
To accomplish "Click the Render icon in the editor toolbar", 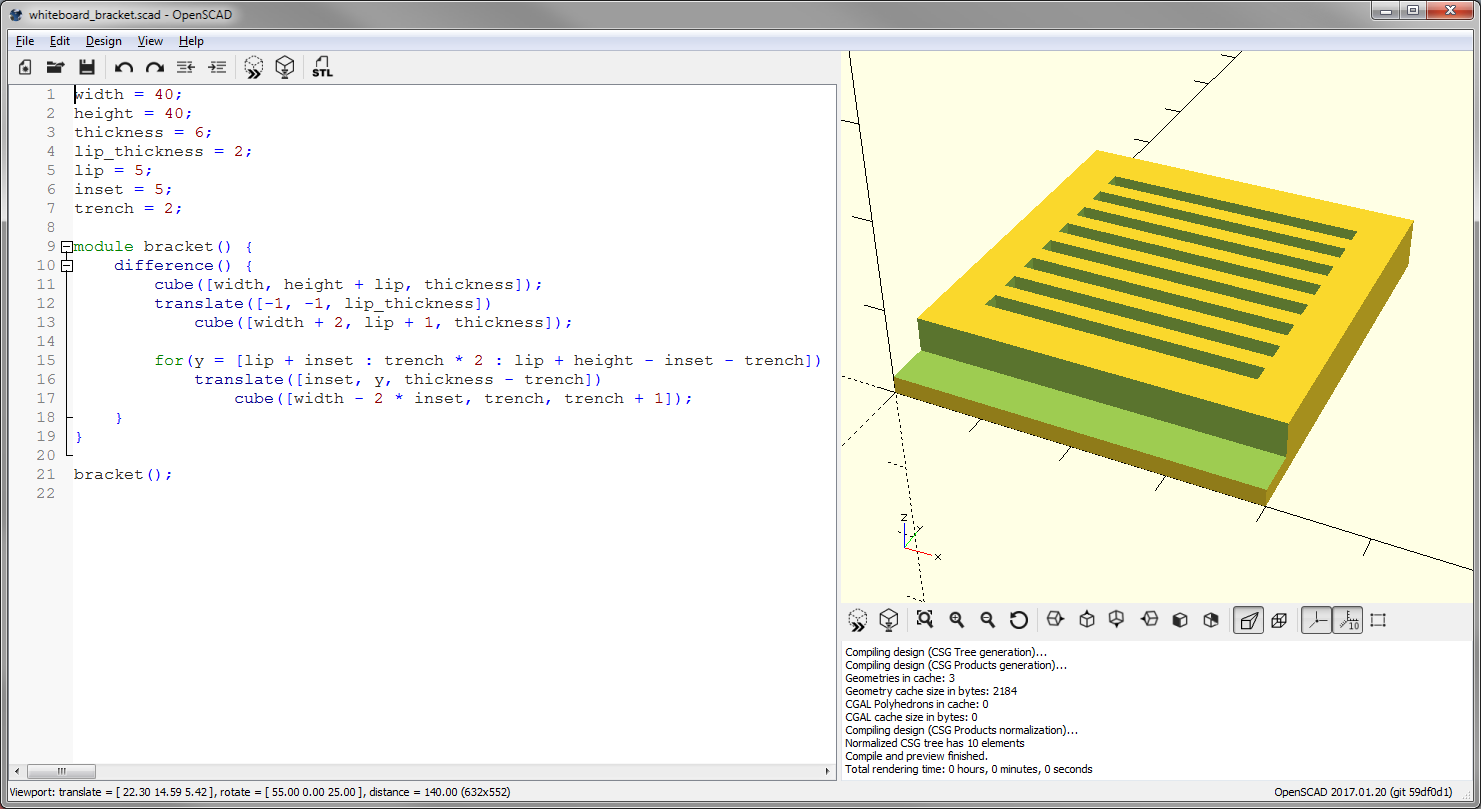I will pyautogui.click(x=285, y=67).
